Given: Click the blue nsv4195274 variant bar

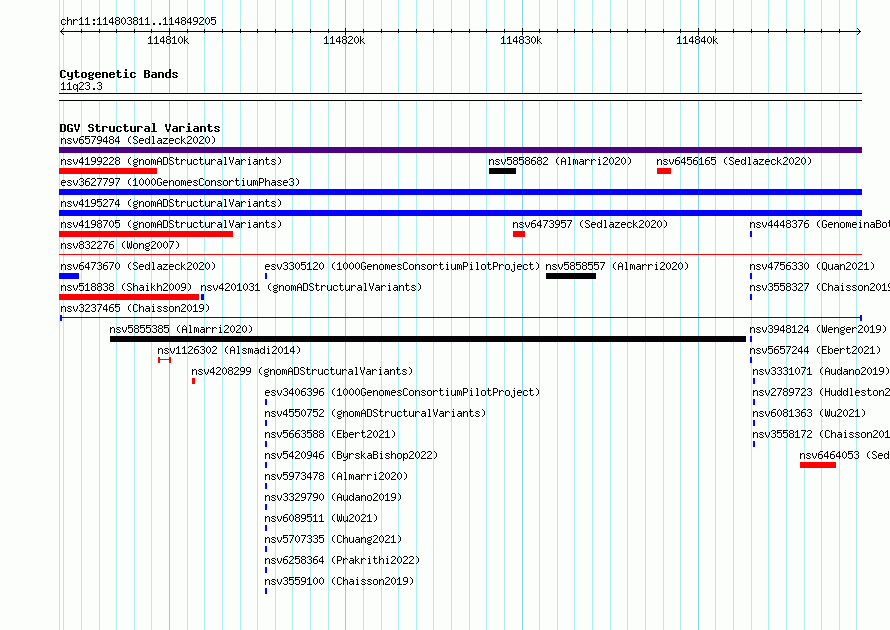Looking at the screenshot, I should click(x=460, y=213).
